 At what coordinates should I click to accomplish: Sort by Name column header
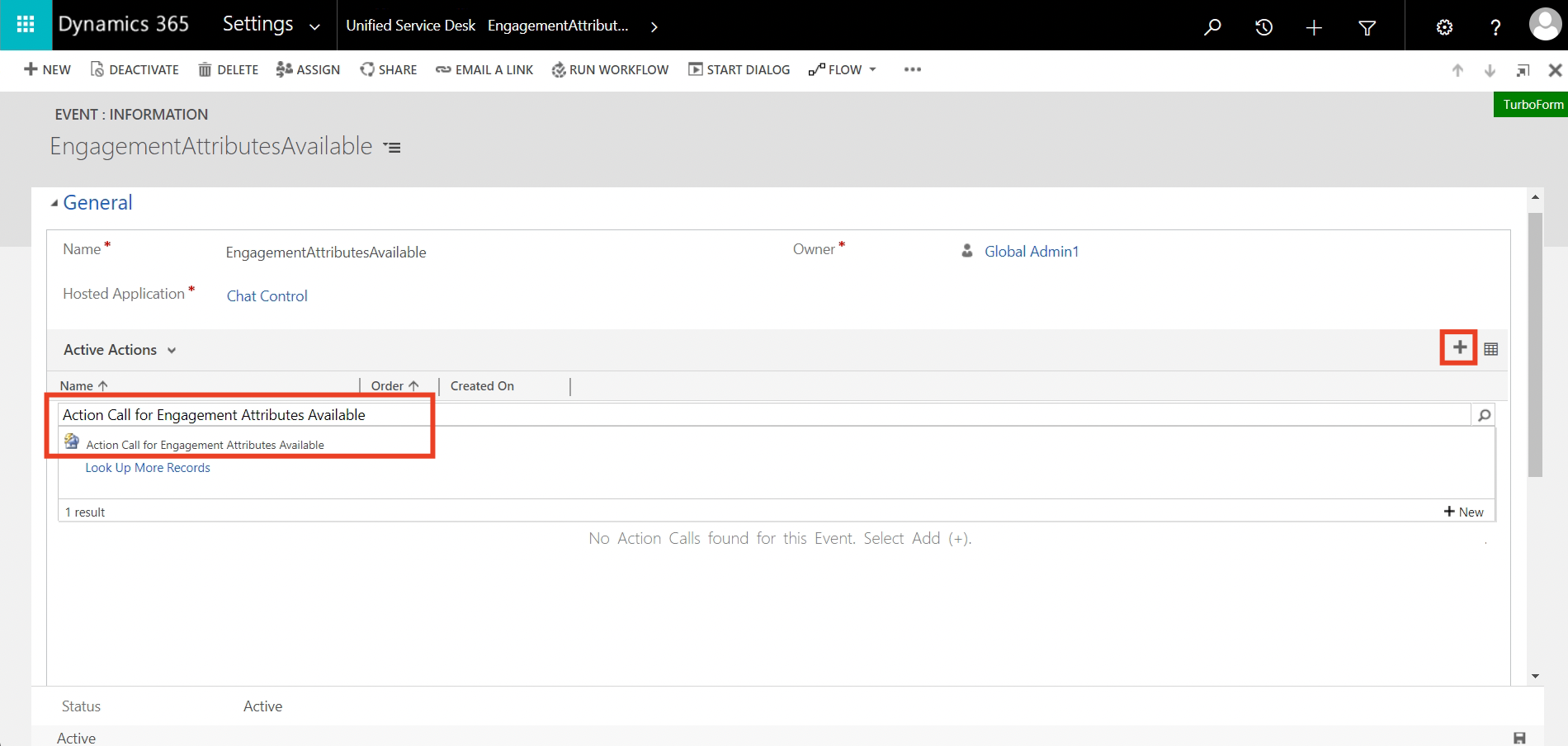pyautogui.click(x=83, y=385)
